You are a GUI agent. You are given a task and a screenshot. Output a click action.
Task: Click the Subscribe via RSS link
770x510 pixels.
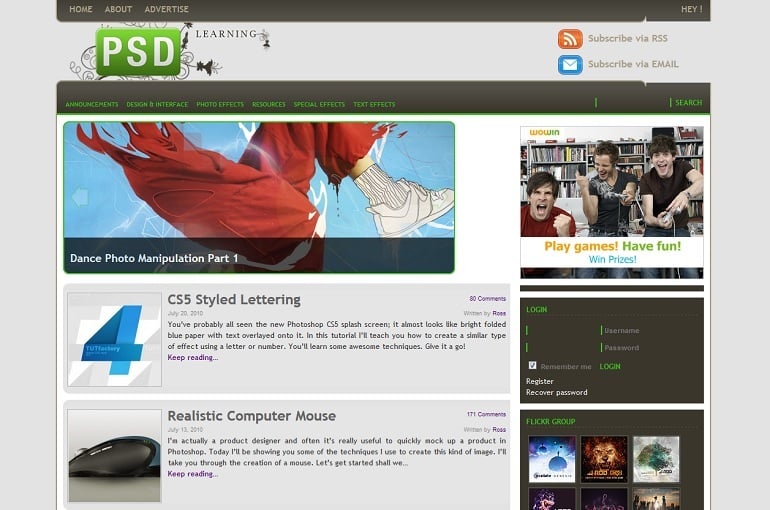pos(628,38)
